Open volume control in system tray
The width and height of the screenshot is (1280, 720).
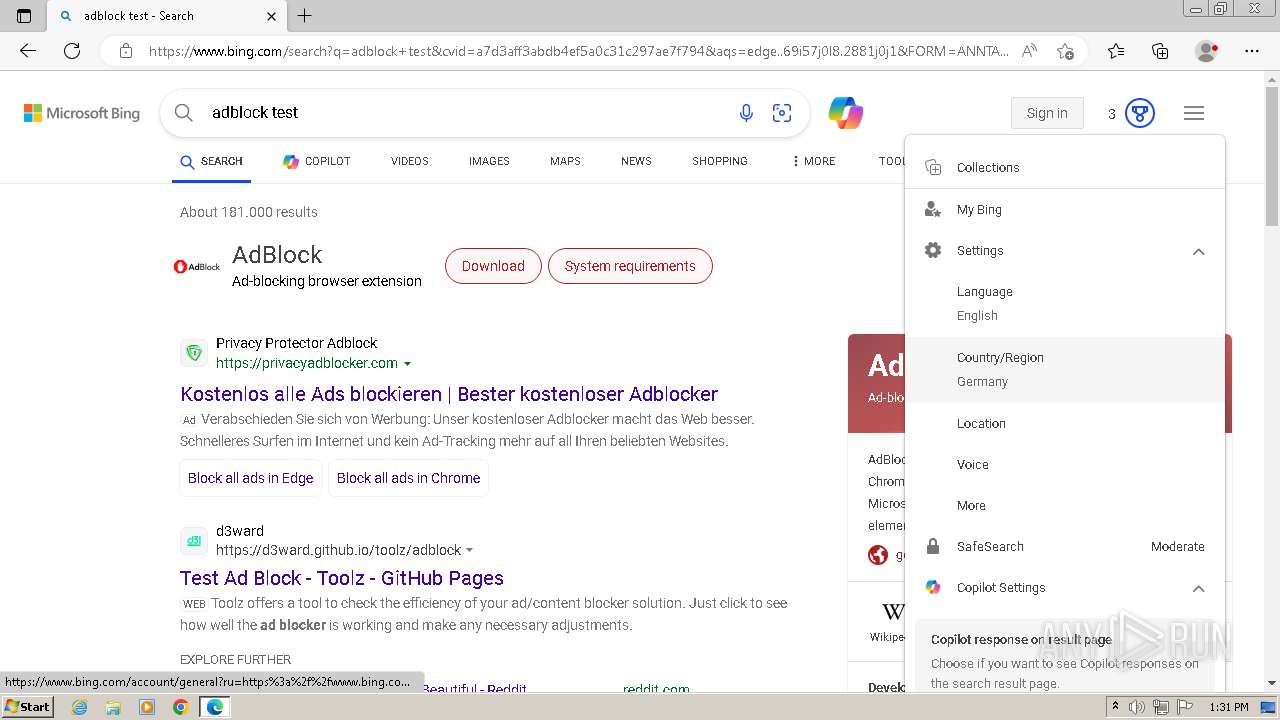click(x=1138, y=707)
